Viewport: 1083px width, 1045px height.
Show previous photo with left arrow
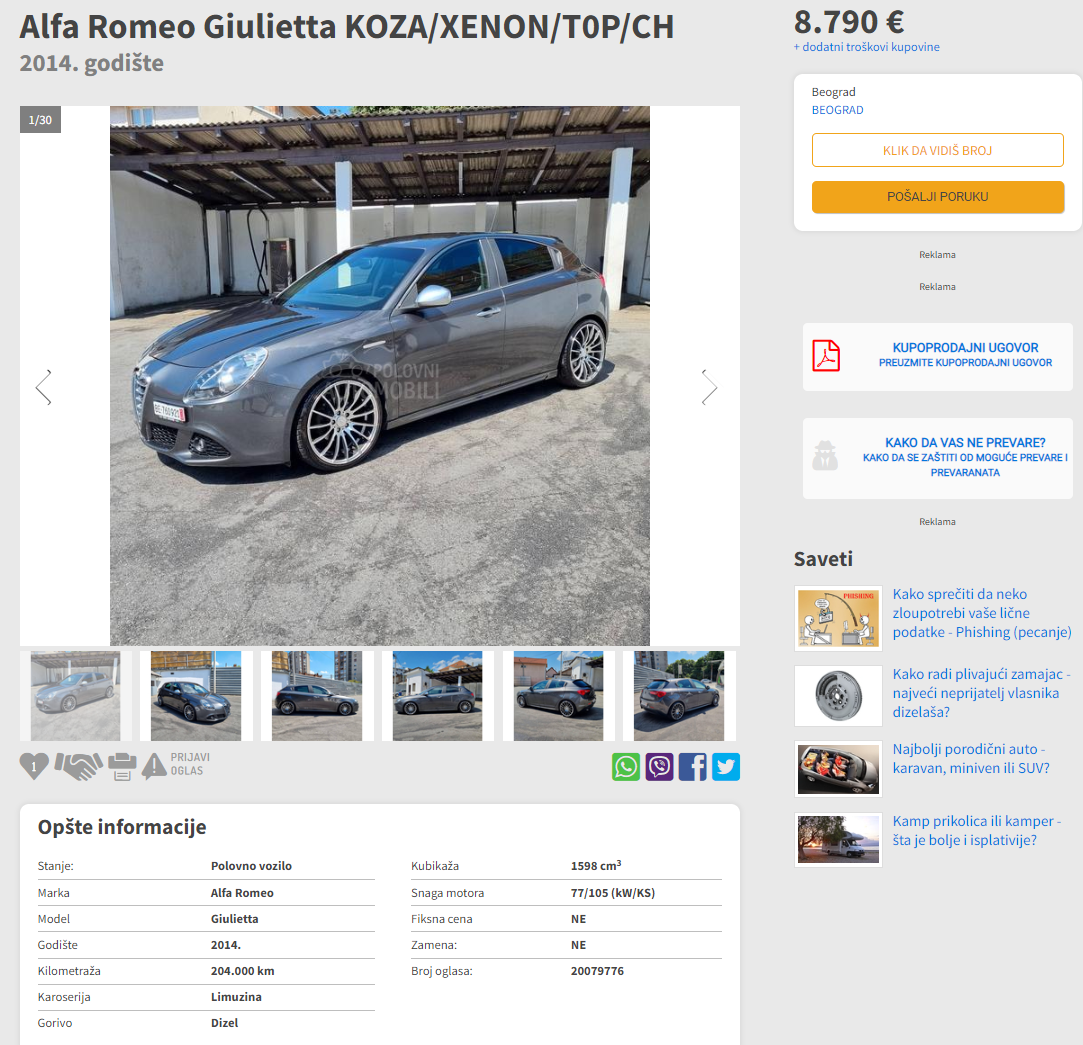[x=44, y=387]
